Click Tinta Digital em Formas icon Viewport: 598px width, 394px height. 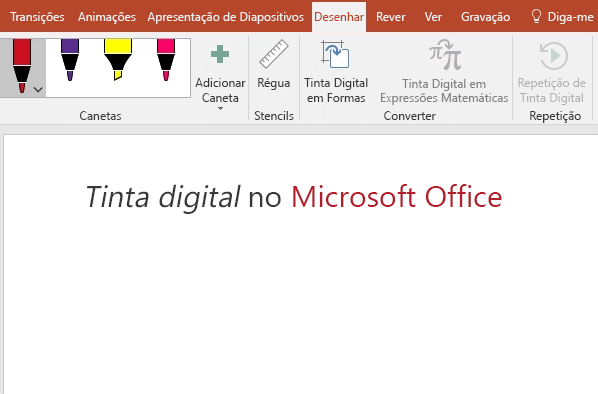coord(336,54)
